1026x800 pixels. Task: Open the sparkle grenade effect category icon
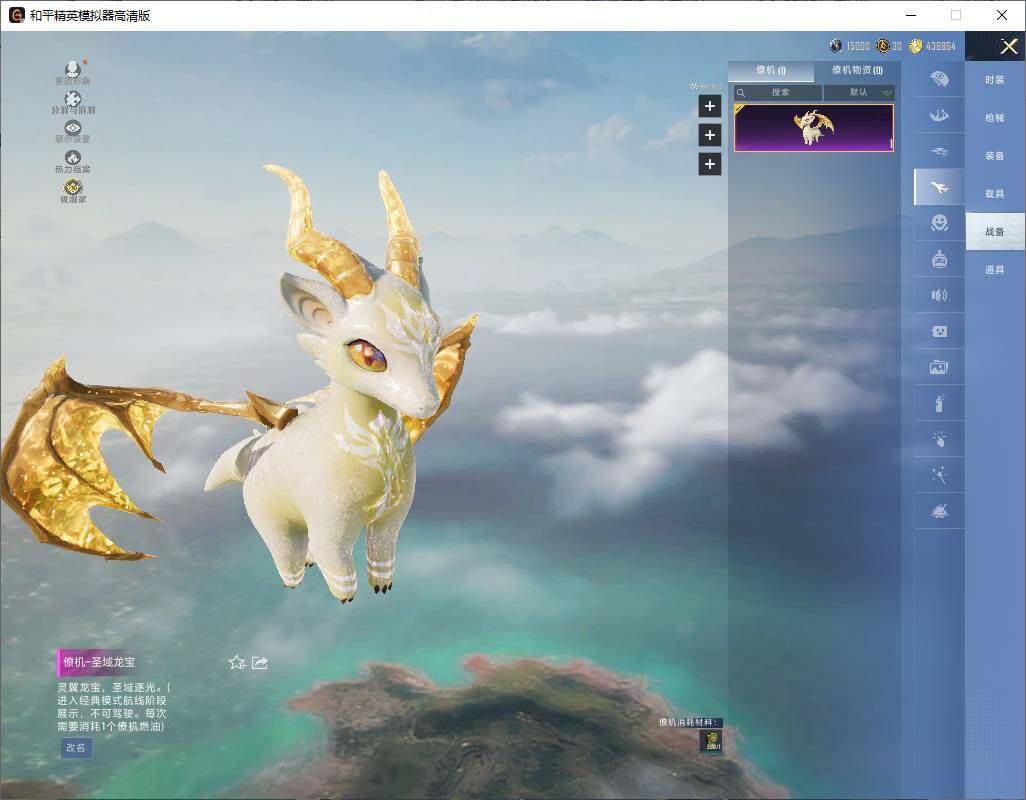tap(939, 439)
